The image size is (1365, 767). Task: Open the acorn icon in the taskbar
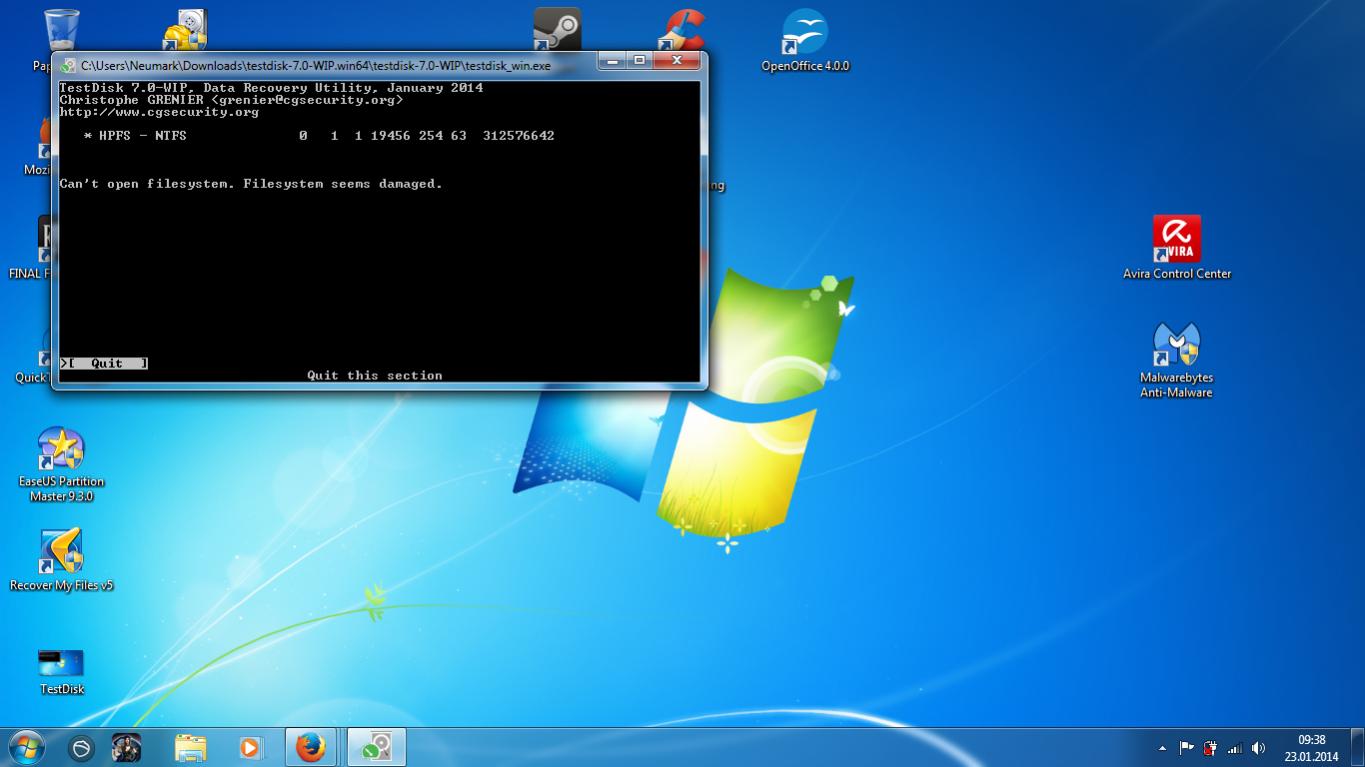point(82,748)
